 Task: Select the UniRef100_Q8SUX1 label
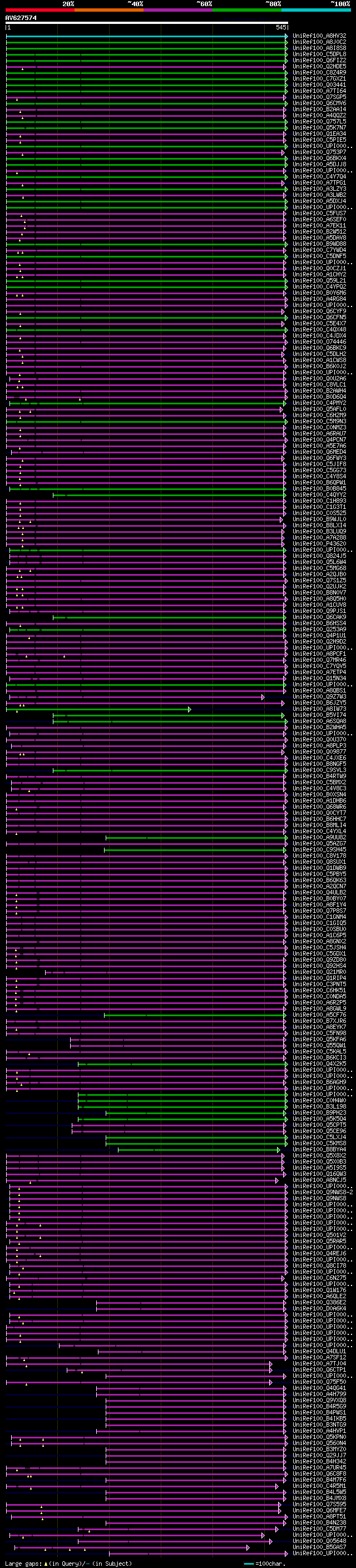pos(319,862)
